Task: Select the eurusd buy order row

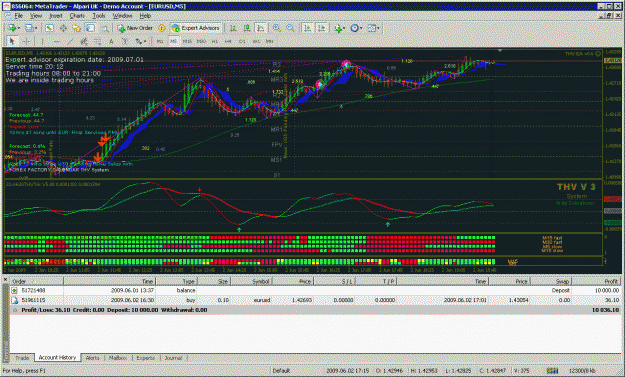Action: click(315, 300)
